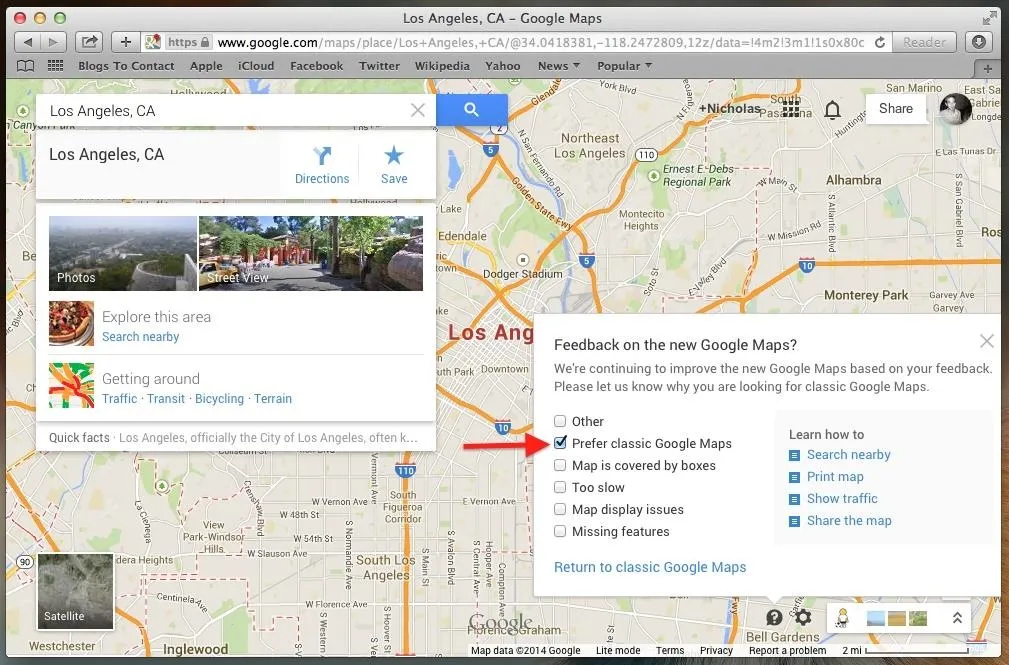The image size is (1009, 665).
Task: Open Safari downloads button
Action: [979, 42]
